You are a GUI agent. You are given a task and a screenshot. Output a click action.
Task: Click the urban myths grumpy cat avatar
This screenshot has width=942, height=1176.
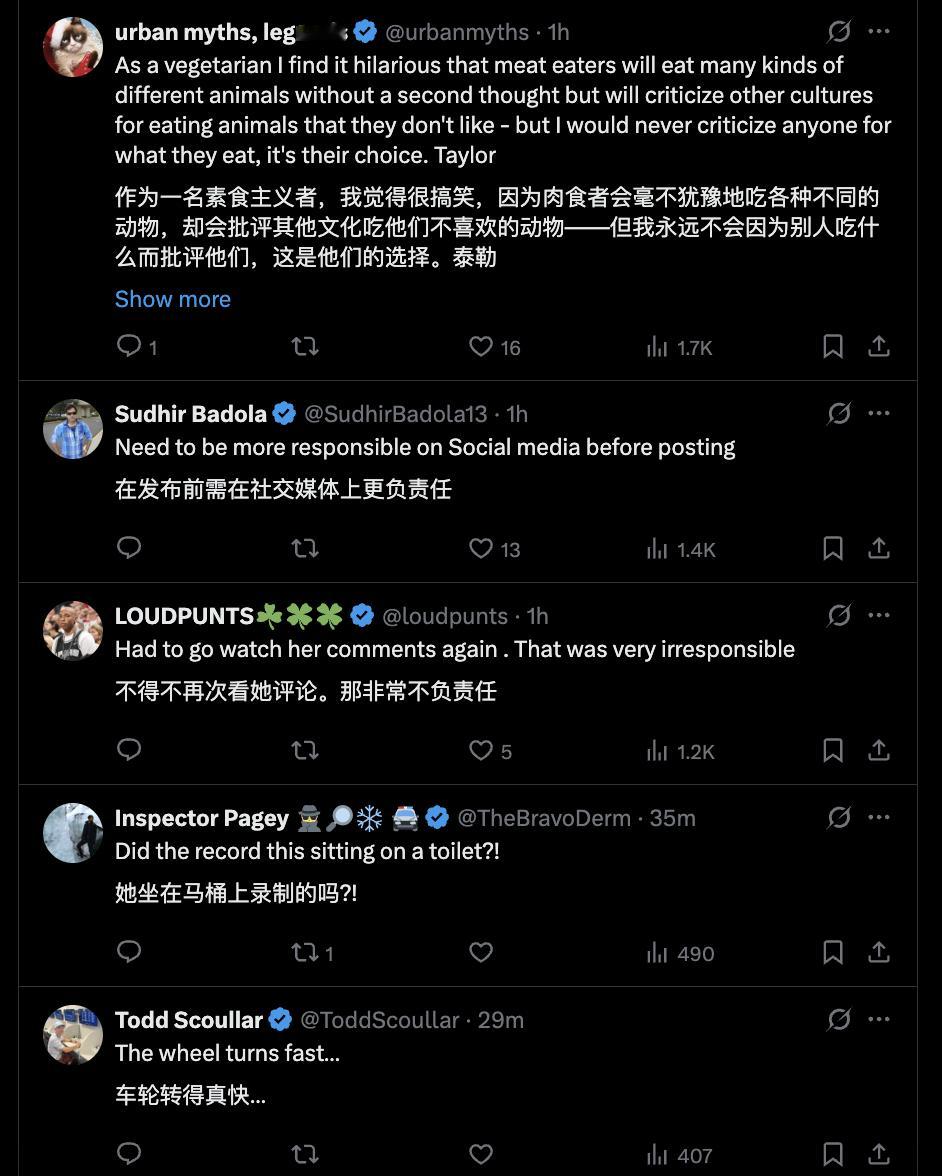[73, 46]
